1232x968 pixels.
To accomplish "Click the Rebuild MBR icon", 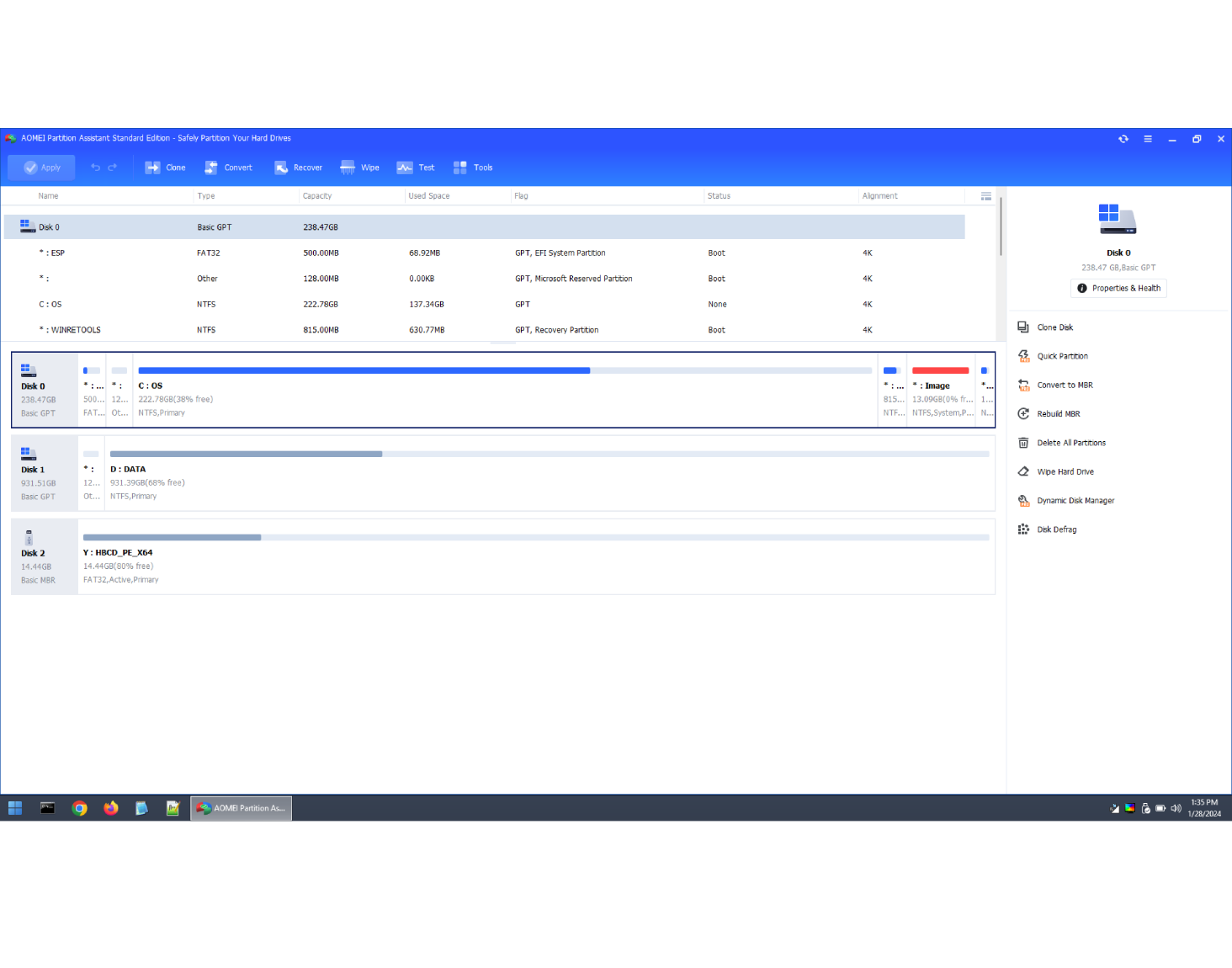I will pyautogui.click(x=1023, y=414).
